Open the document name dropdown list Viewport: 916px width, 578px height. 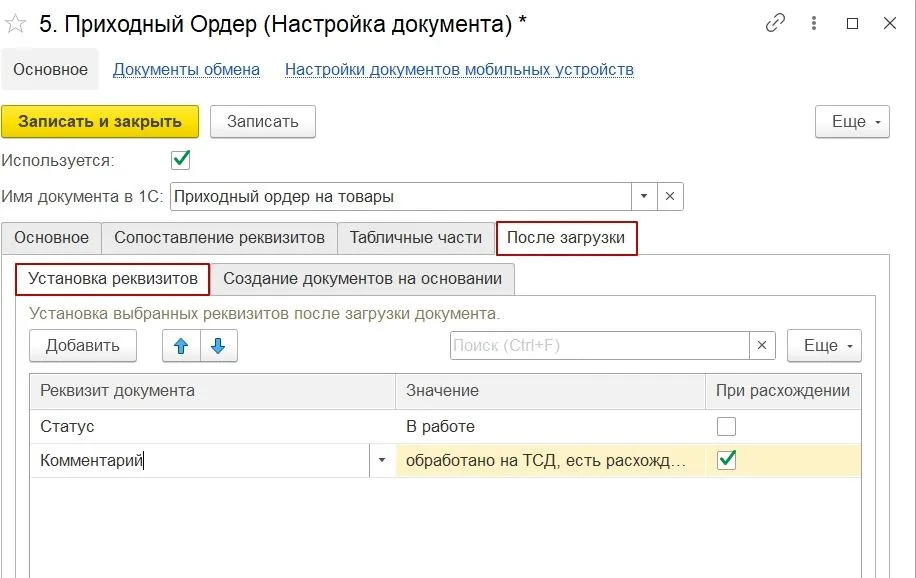point(644,196)
